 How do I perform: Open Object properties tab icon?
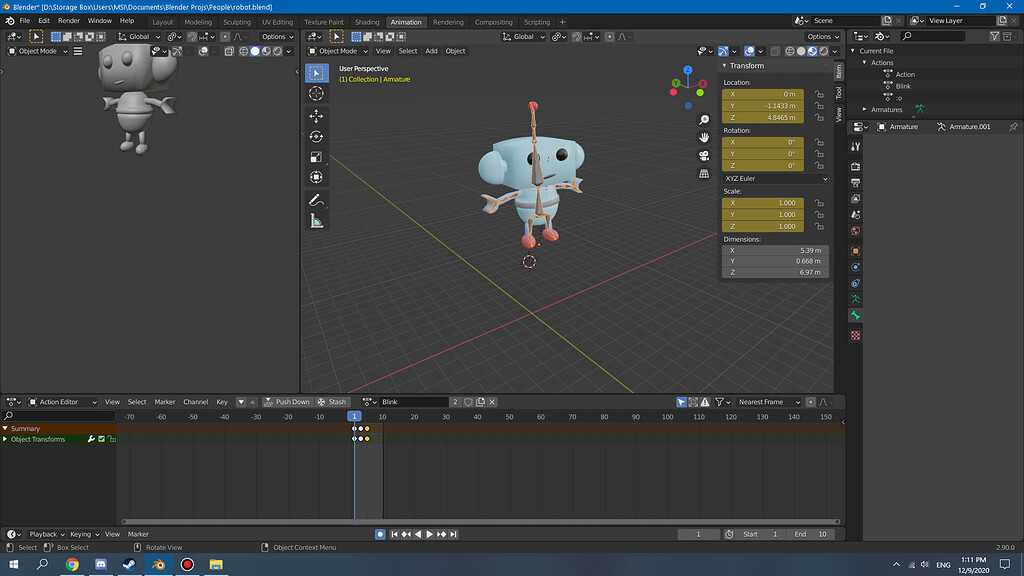[x=856, y=251]
